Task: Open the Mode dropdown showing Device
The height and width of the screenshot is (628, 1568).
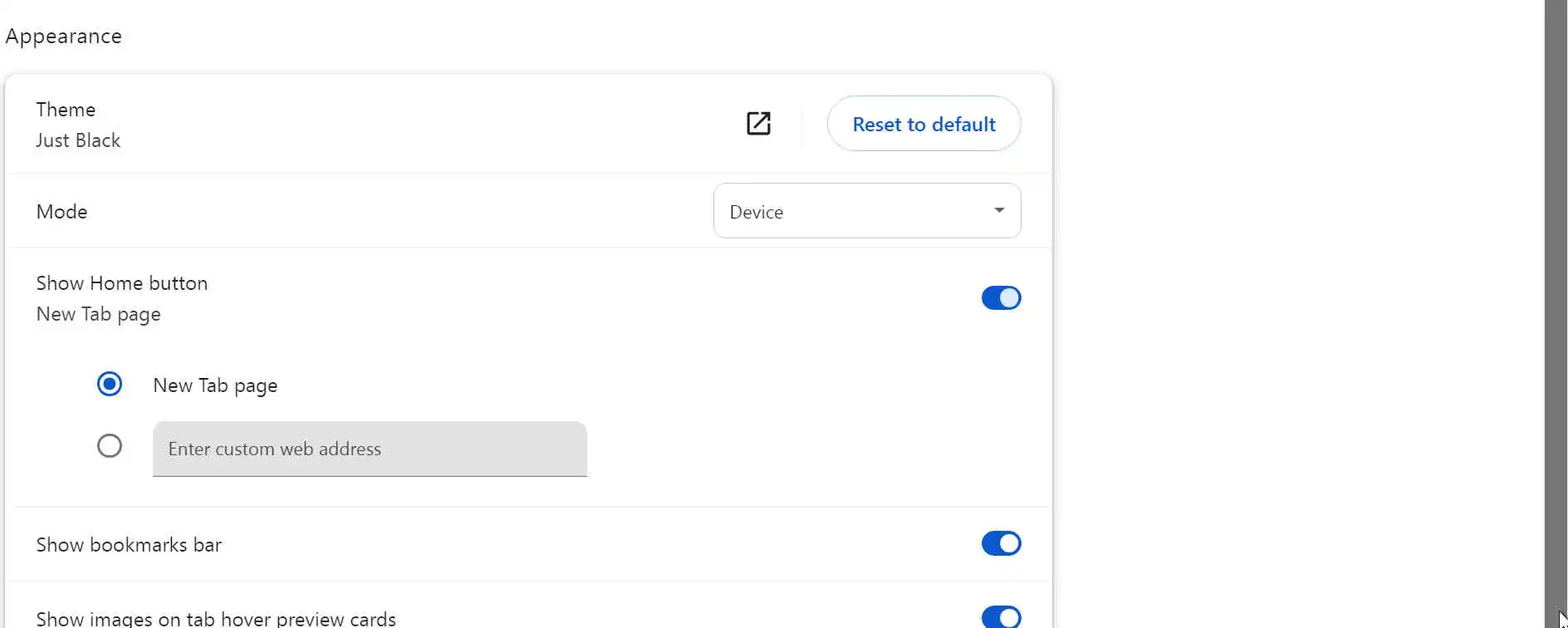Action: tap(866, 211)
